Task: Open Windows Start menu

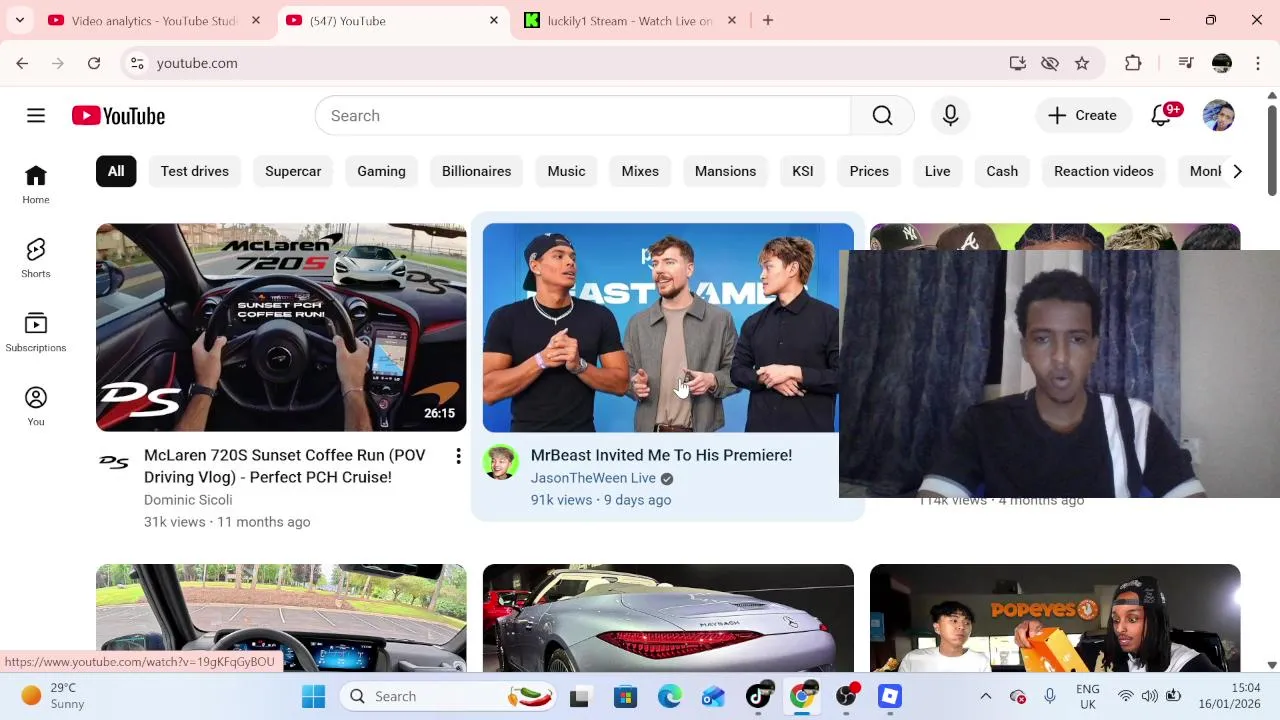Action: pyautogui.click(x=313, y=696)
